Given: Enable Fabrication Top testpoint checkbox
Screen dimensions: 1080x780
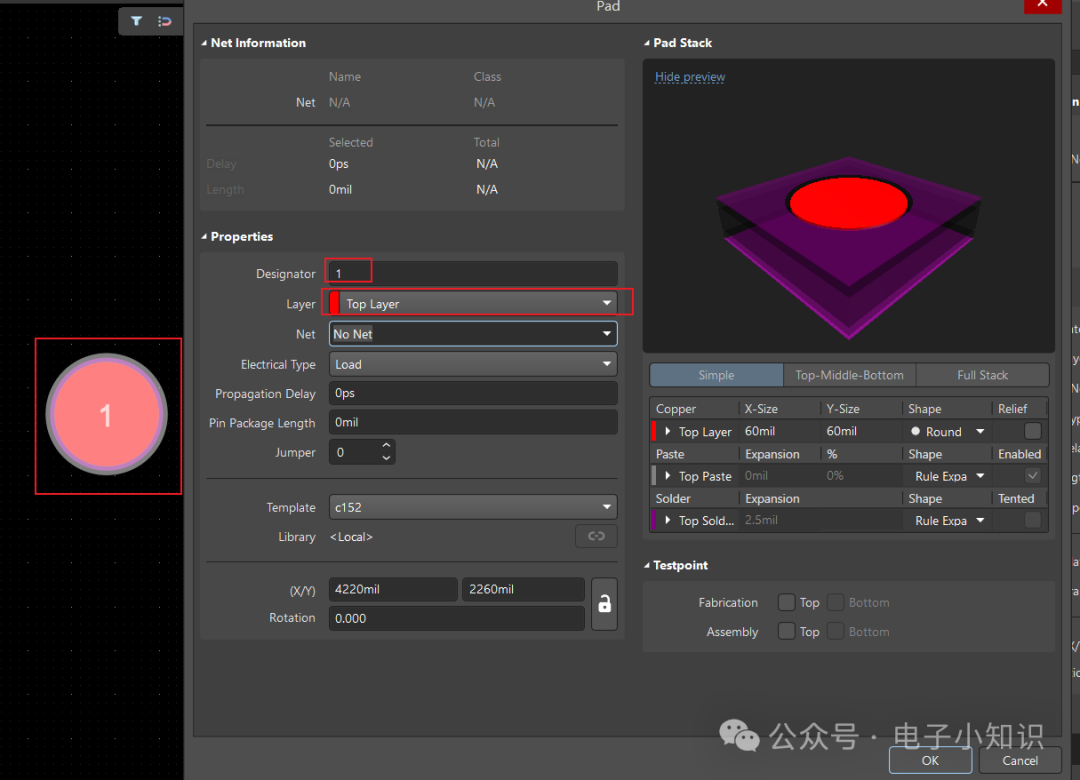Looking at the screenshot, I should pyautogui.click(x=787, y=602).
